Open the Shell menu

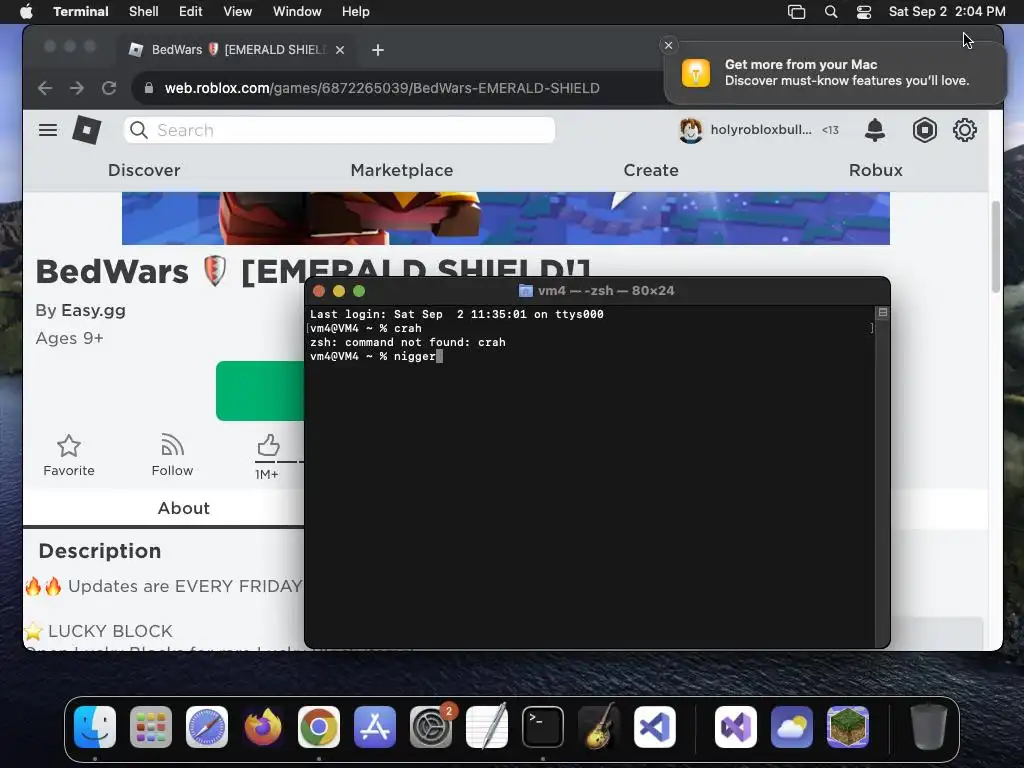coord(143,11)
